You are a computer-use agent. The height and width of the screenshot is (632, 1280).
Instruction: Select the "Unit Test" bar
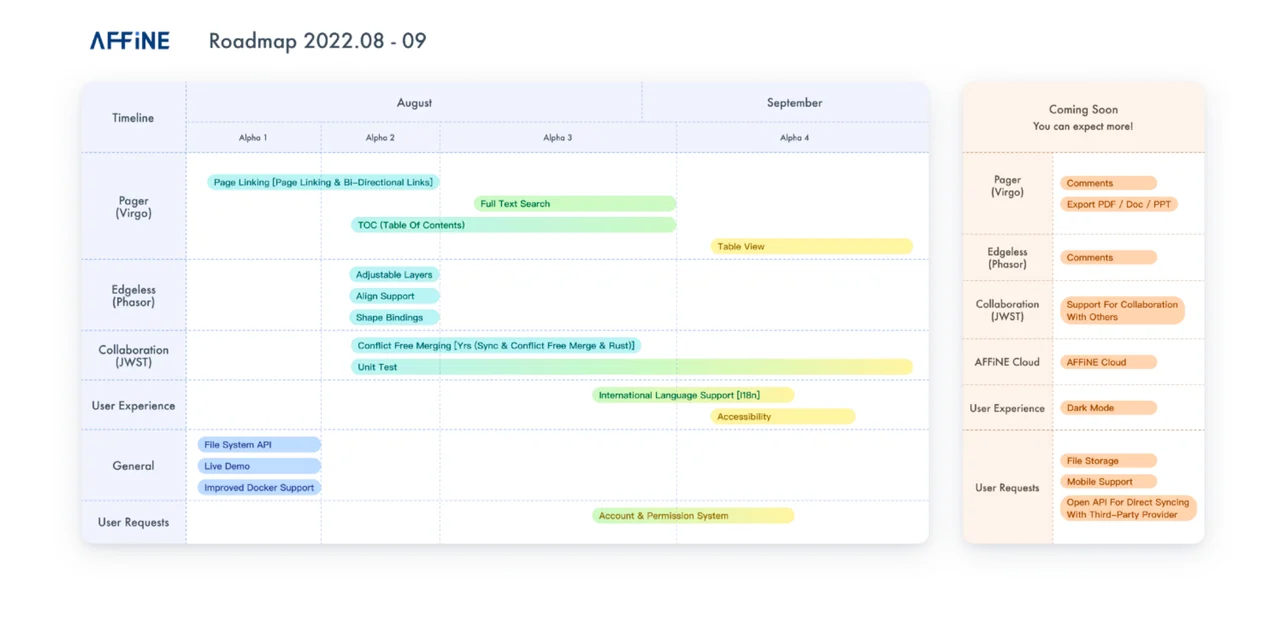pos(632,367)
